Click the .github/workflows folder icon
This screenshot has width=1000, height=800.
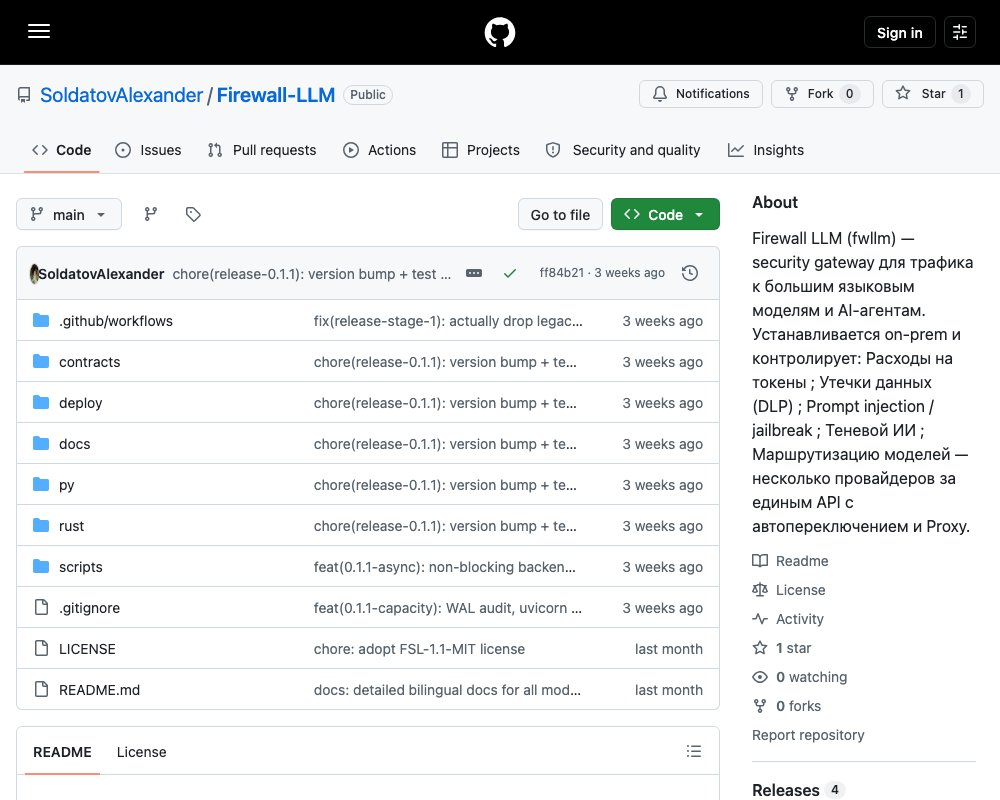[x=41, y=320]
